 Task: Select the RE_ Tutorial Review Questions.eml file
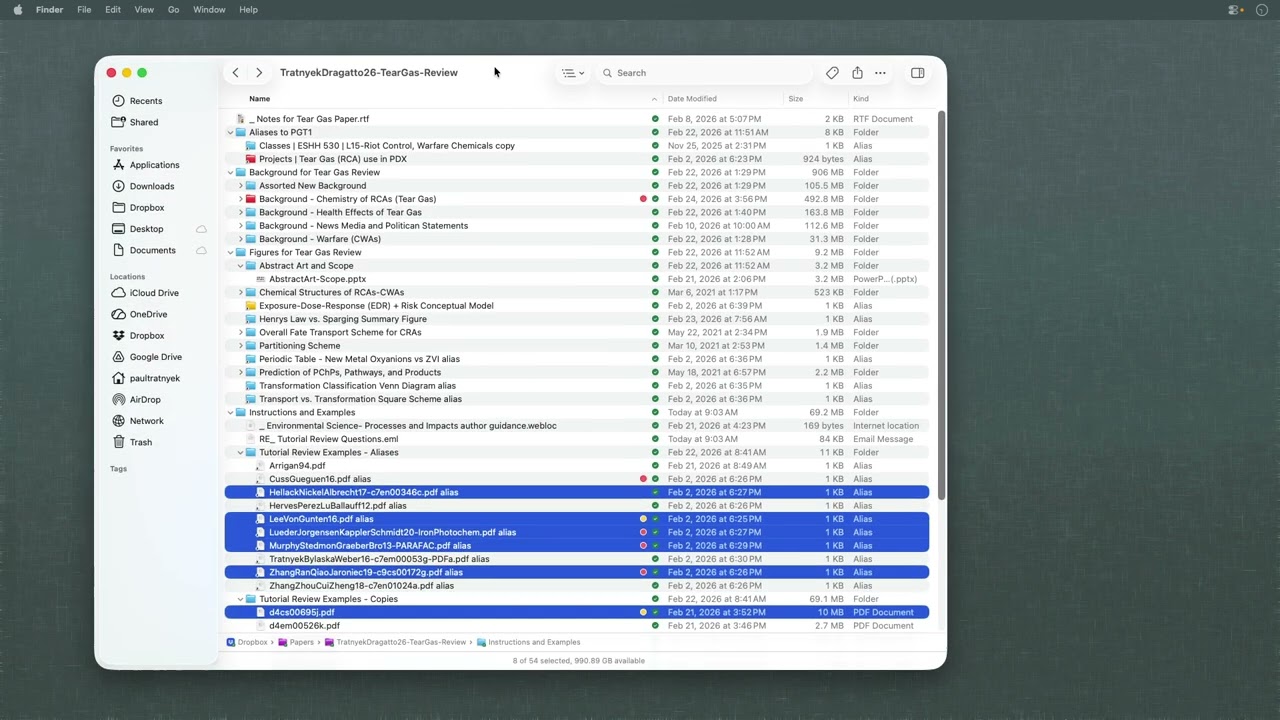click(577, 439)
